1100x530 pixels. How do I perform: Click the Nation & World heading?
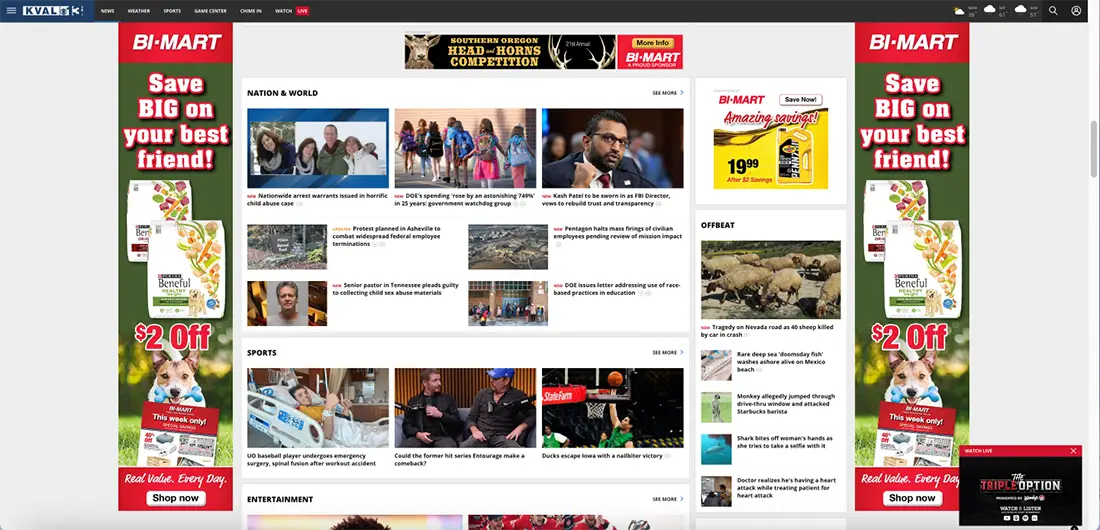(x=282, y=93)
